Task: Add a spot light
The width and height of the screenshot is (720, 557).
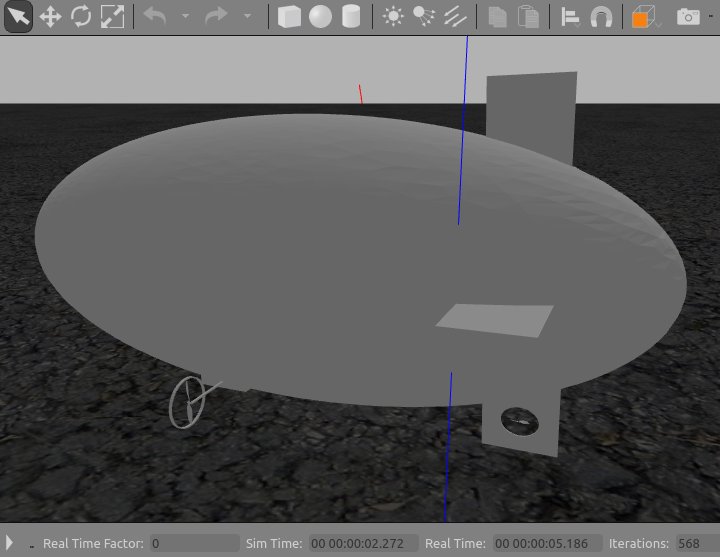Action: (424, 16)
